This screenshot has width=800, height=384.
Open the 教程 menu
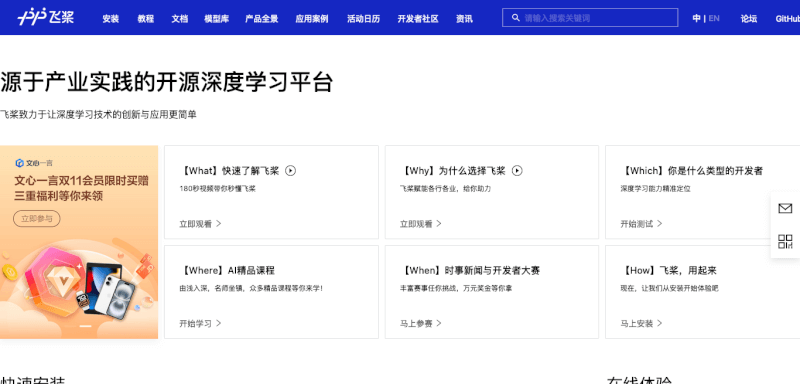click(x=145, y=19)
